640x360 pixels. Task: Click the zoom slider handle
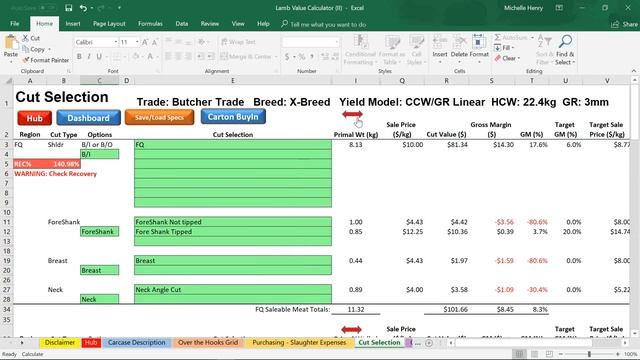(x=589, y=354)
